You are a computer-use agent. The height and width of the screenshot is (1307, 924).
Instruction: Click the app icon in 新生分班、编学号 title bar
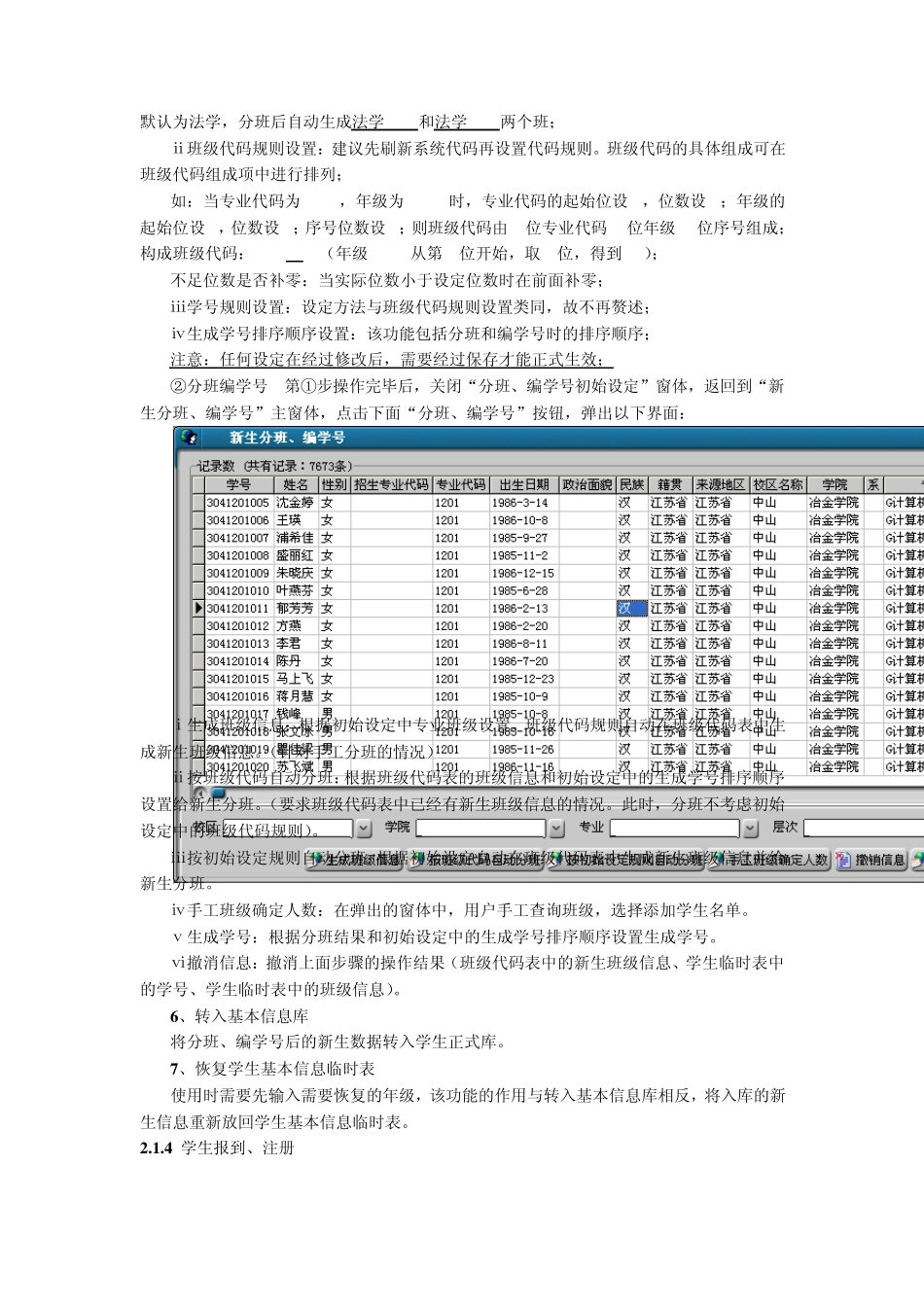tap(189, 438)
